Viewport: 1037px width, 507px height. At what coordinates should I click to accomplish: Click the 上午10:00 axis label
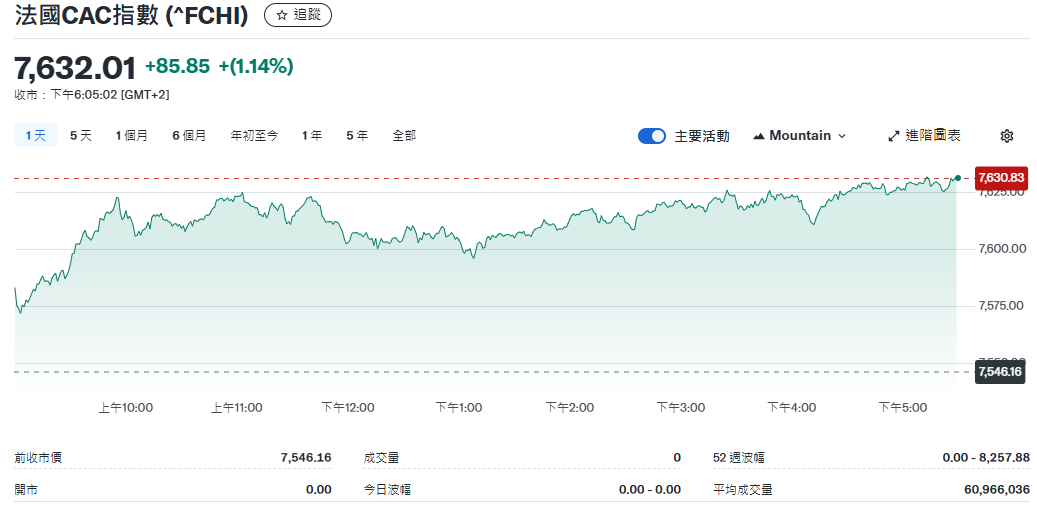click(126, 408)
